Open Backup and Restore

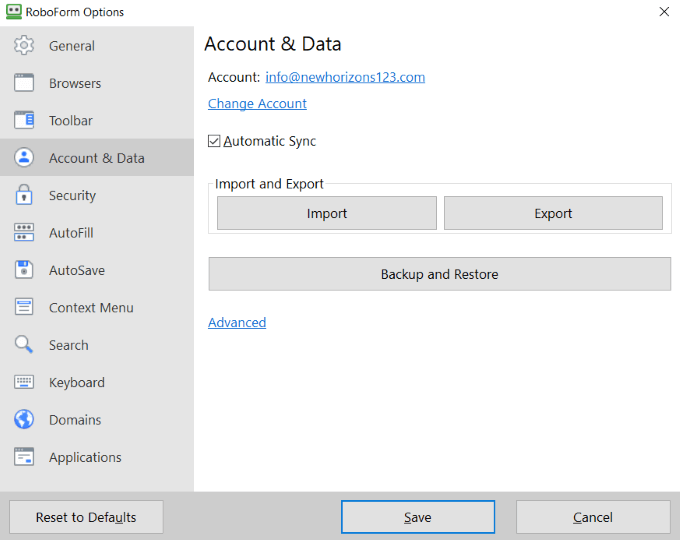[x=439, y=274]
